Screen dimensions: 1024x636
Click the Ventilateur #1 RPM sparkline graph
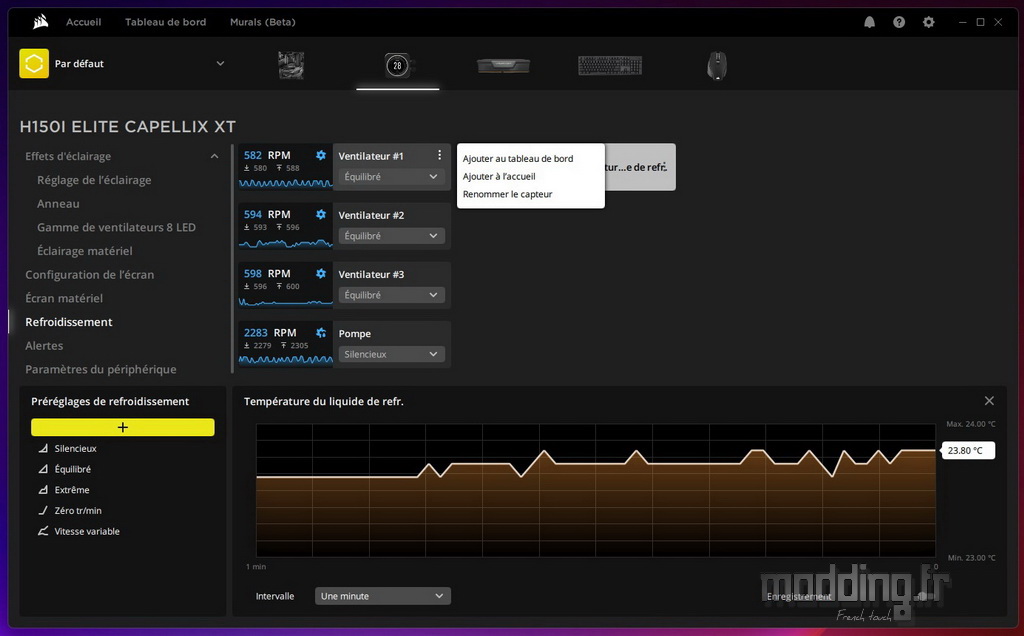click(285, 183)
